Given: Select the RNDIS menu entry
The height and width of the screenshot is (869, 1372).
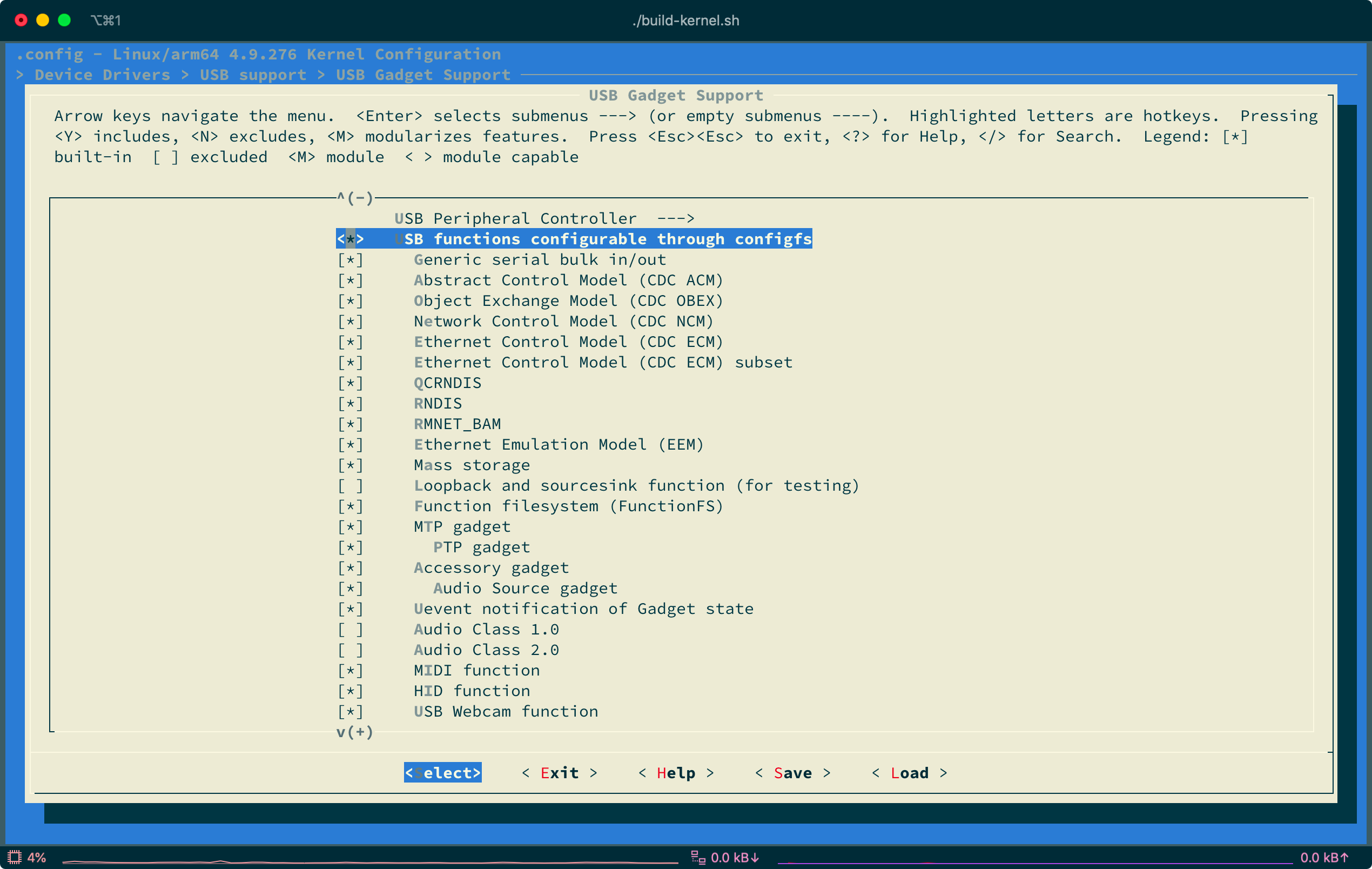Looking at the screenshot, I should coord(438,404).
